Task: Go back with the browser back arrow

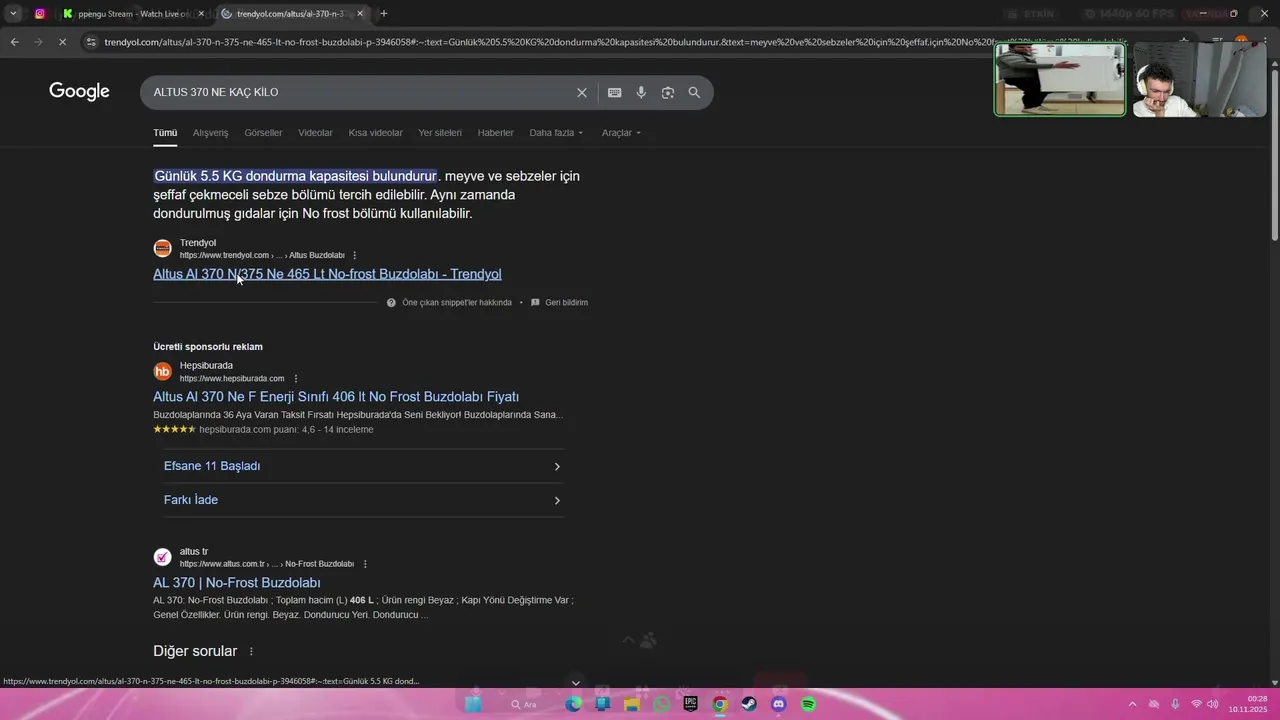Action: coord(14,42)
